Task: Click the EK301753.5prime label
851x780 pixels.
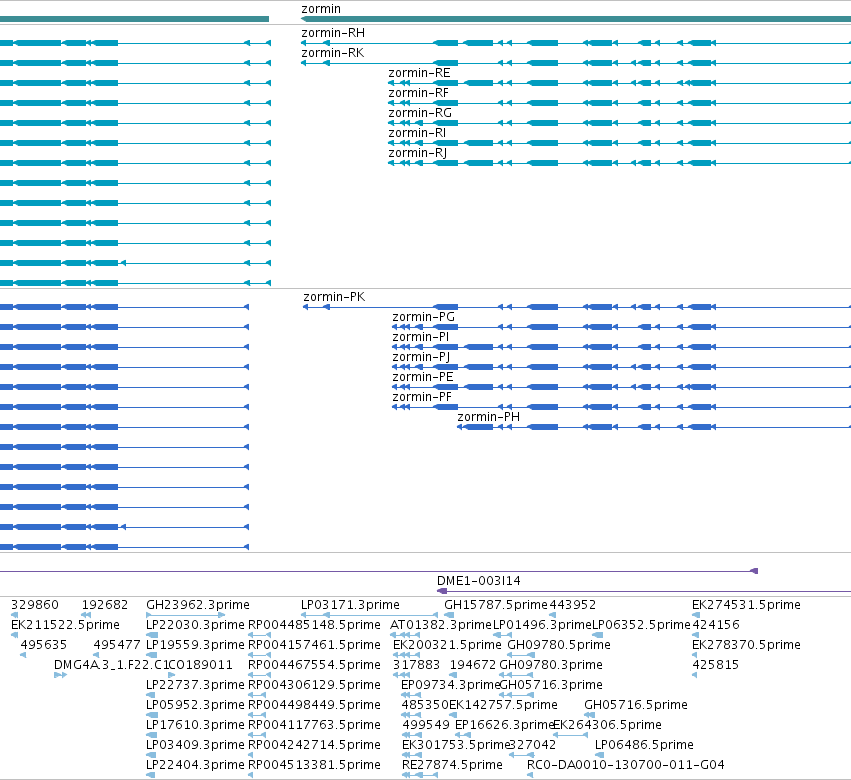Action: (x=456, y=746)
